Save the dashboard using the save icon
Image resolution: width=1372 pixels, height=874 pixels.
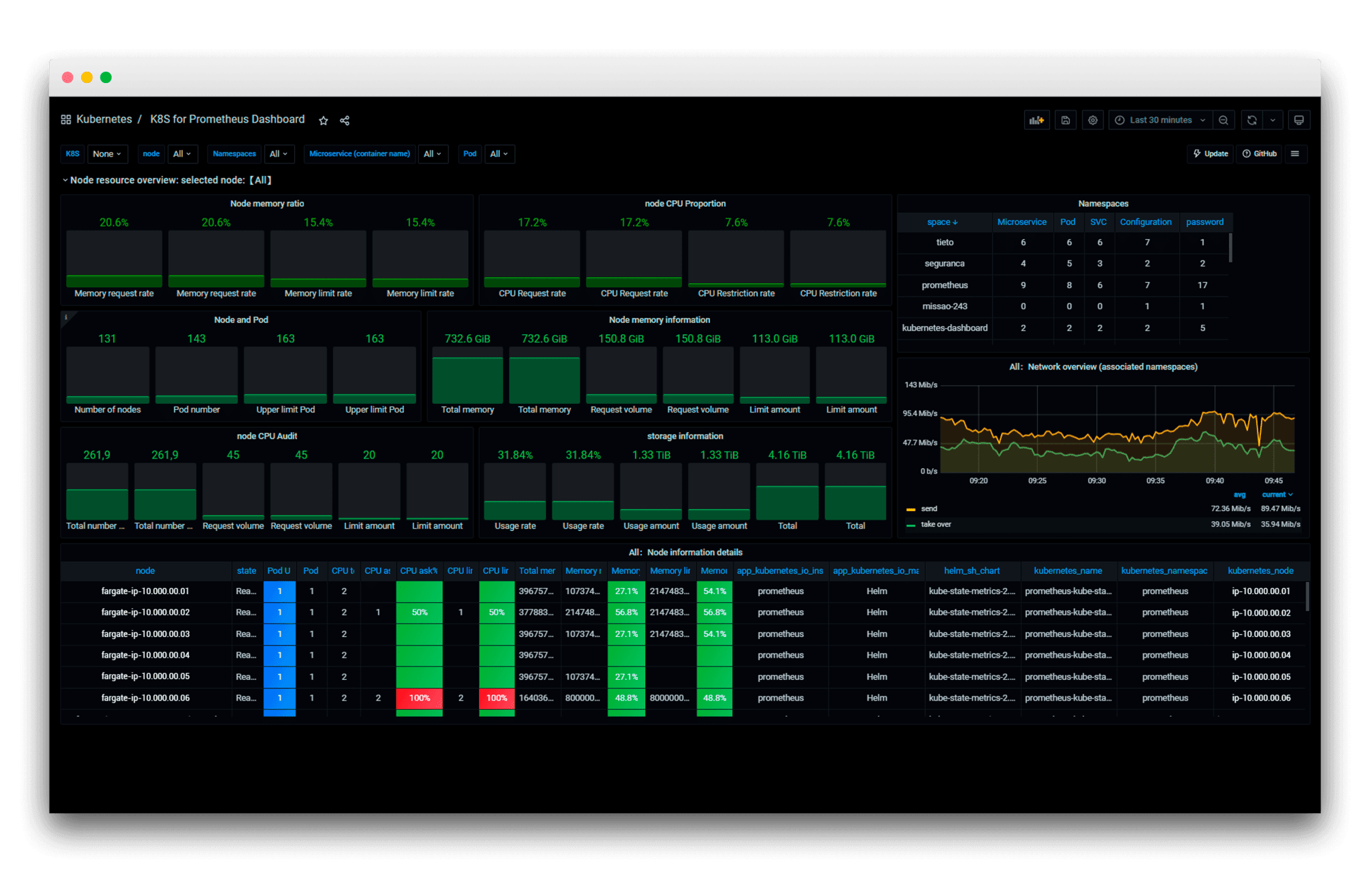[x=1065, y=120]
